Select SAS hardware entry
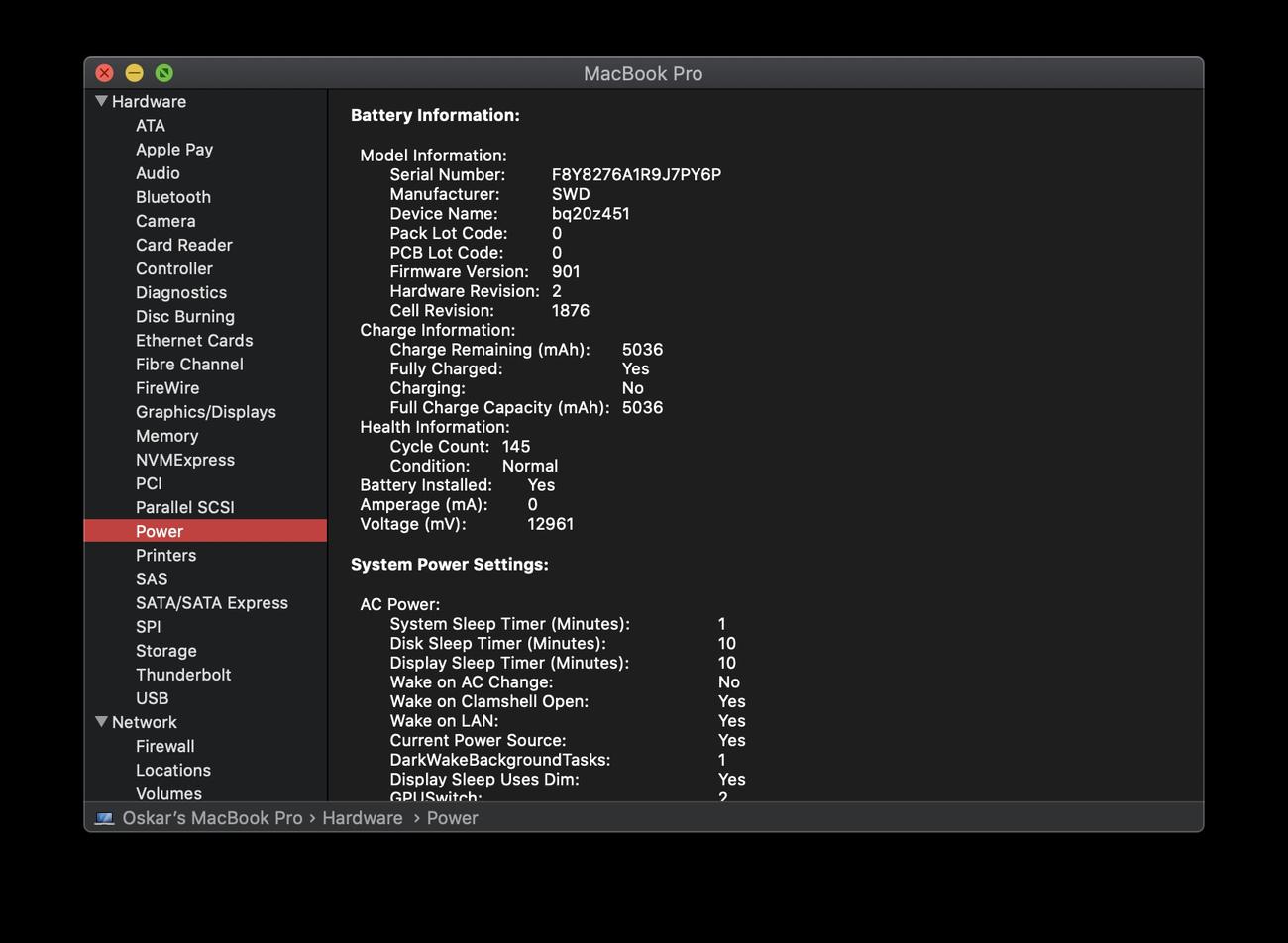This screenshot has height=943, width=1288. point(152,578)
